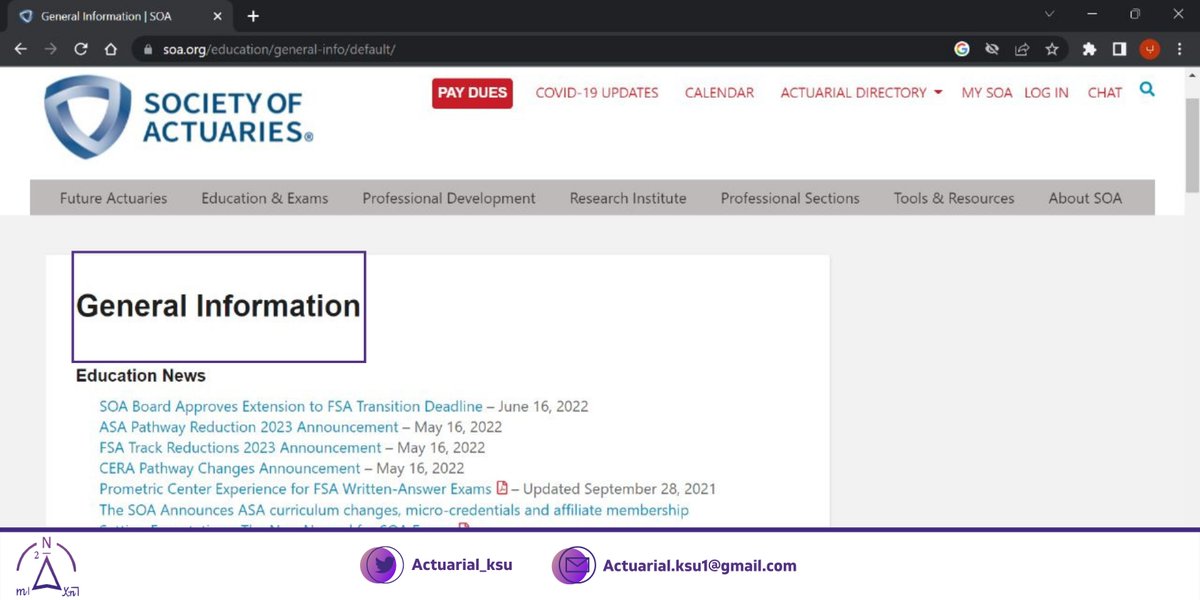Open the Education & Exams menu
This screenshot has width=1200, height=600.
pos(265,198)
